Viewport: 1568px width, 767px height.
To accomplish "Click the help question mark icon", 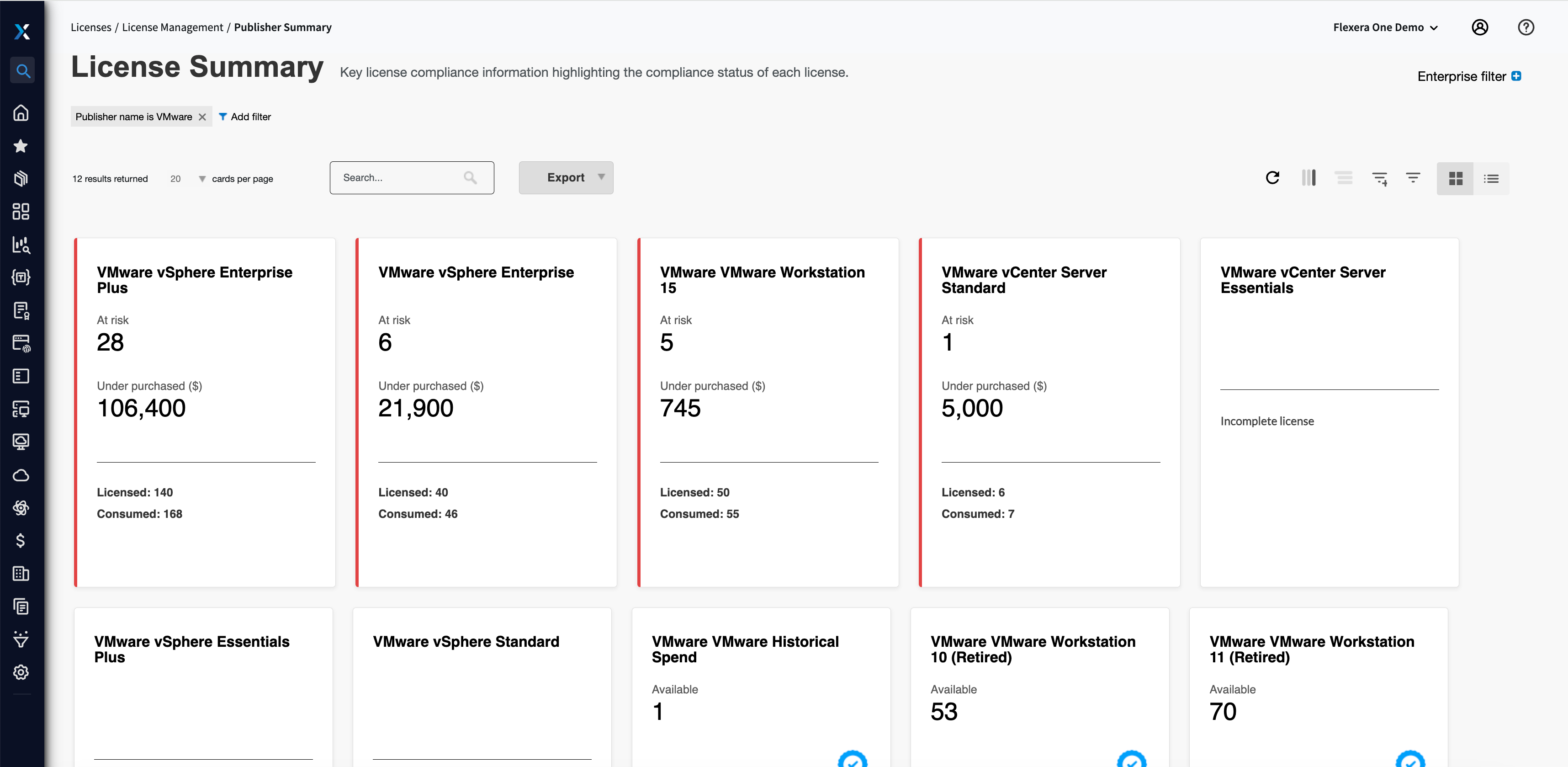I will (x=1526, y=27).
